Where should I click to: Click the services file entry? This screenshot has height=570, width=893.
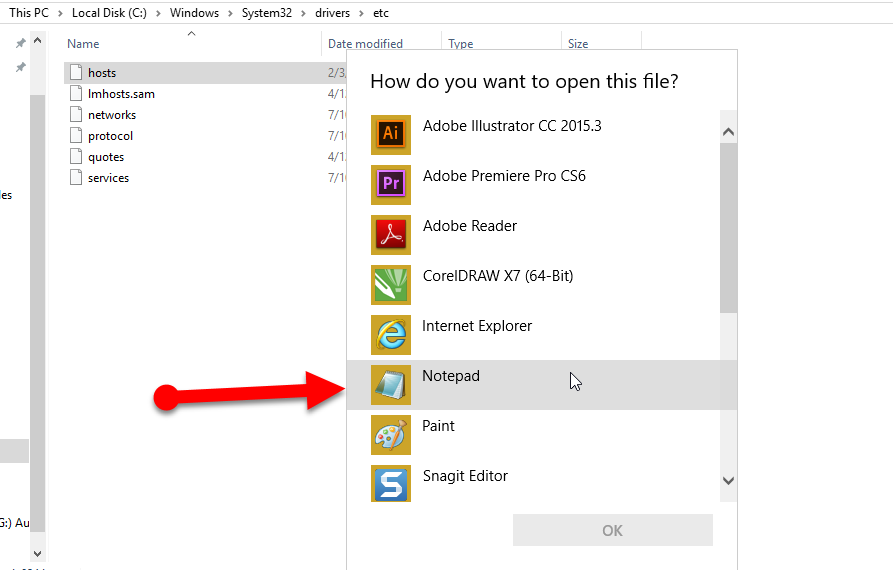pyautogui.click(x=108, y=178)
